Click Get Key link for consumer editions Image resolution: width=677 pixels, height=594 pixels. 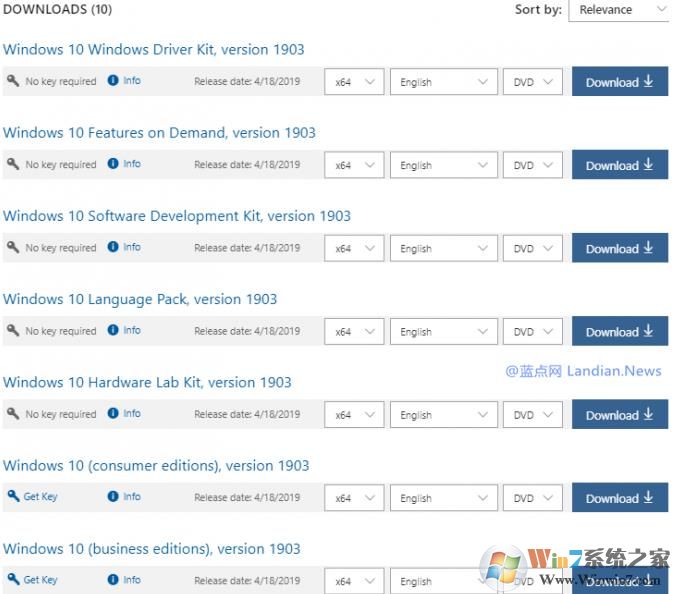coord(40,497)
